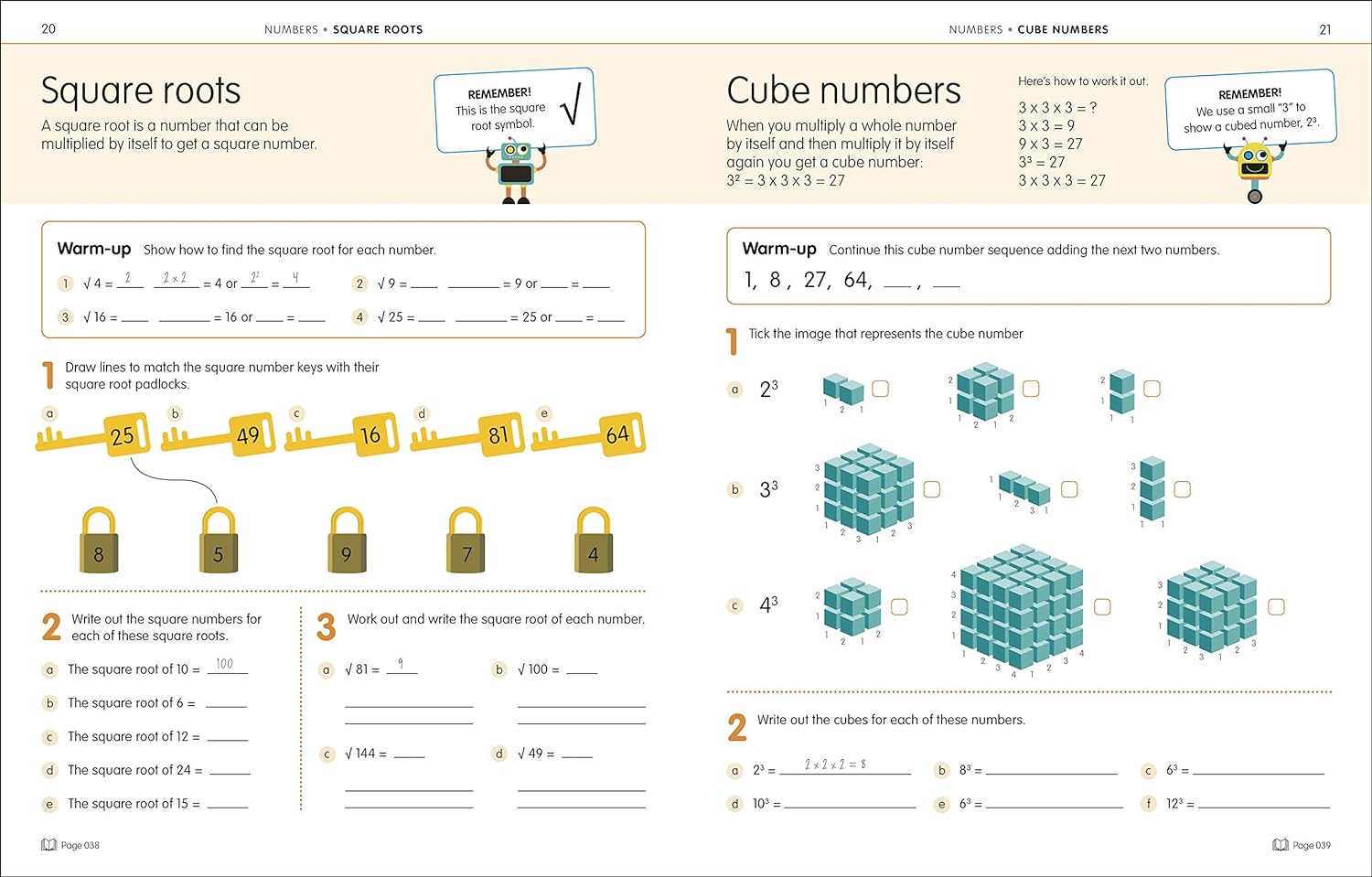Check the box next to the 4x4x4 cube
The width and height of the screenshot is (1372, 877).
(x=1102, y=606)
